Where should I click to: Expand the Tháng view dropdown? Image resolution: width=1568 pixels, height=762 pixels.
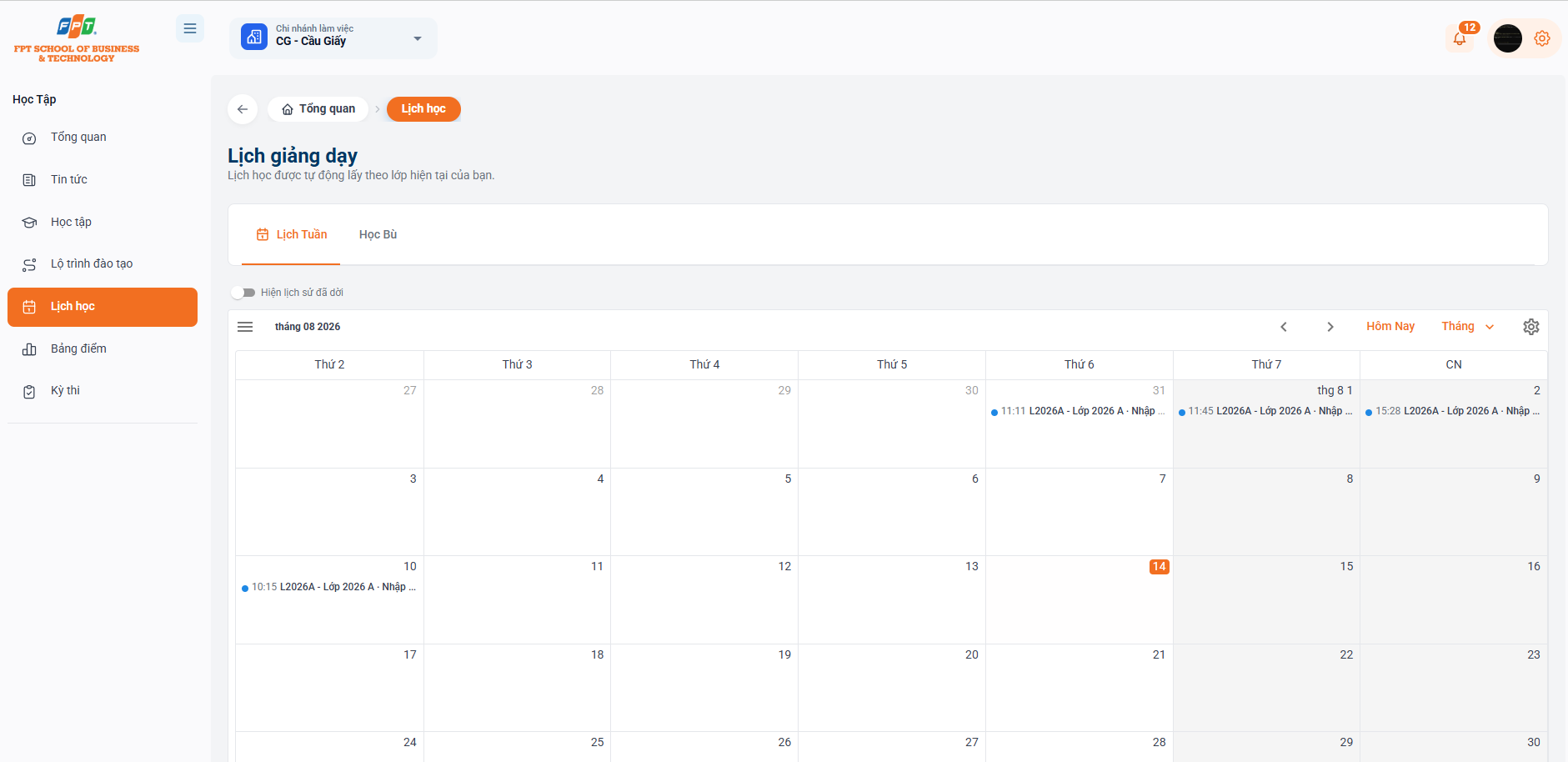coord(1468,327)
